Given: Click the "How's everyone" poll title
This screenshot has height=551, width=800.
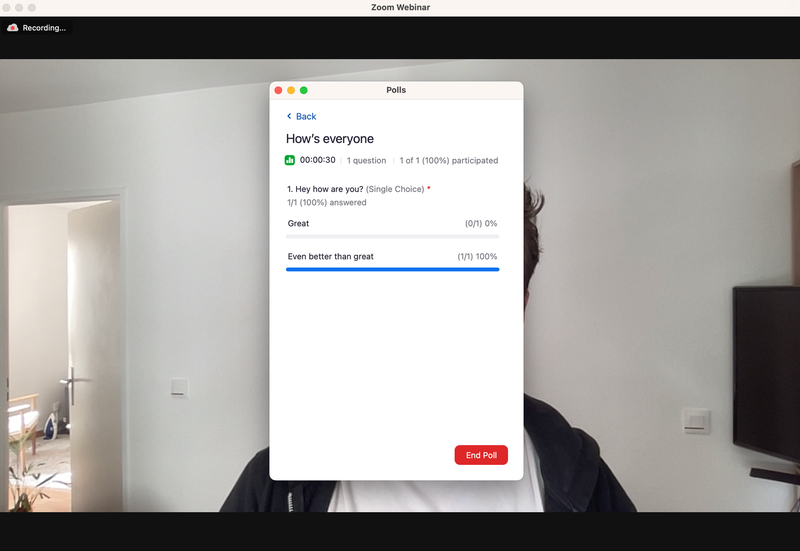Looking at the screenshot, I should pyautogui.click(x=330, y=139).
